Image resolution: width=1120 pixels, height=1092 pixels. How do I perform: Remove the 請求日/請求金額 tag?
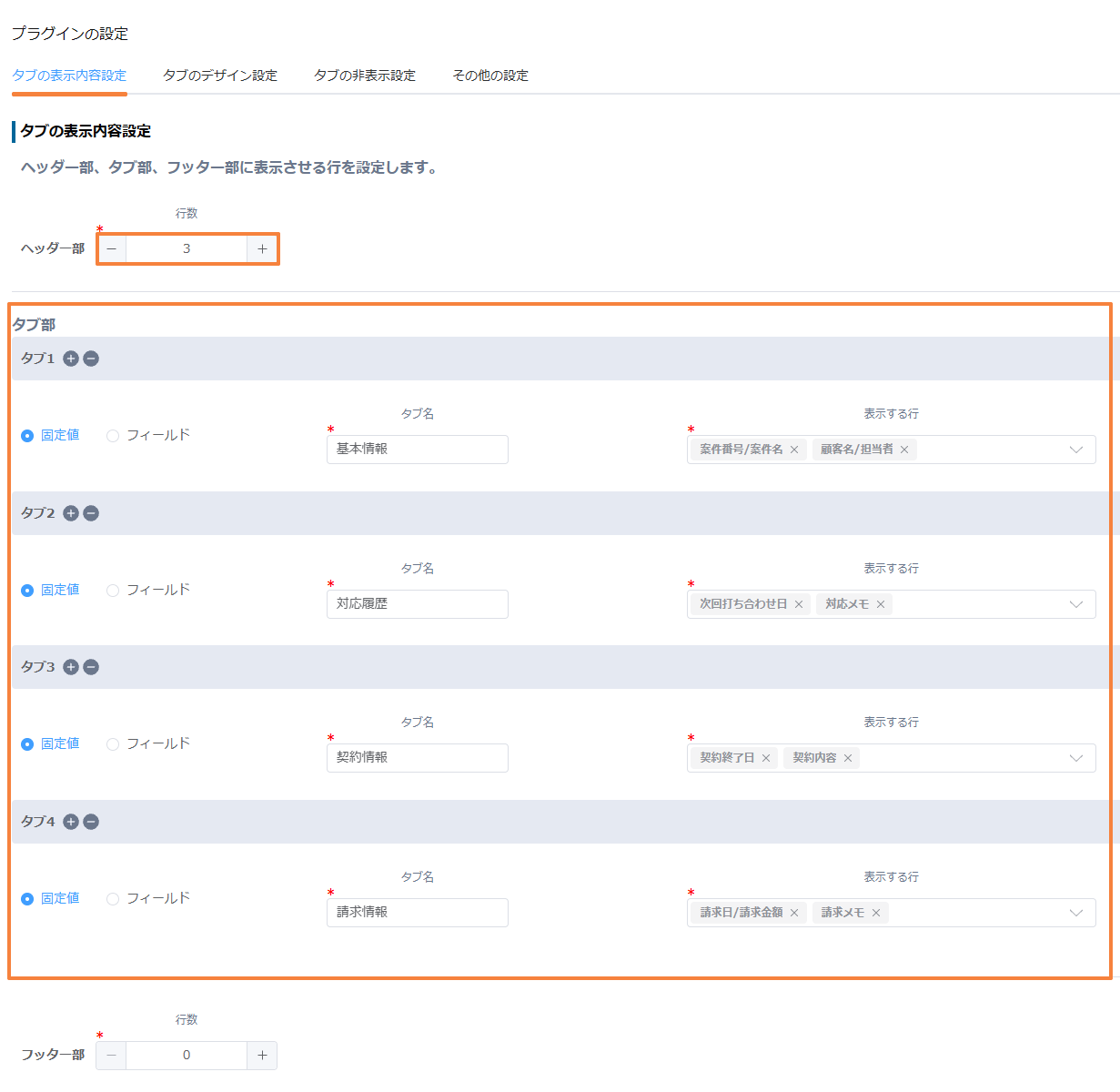794,913
